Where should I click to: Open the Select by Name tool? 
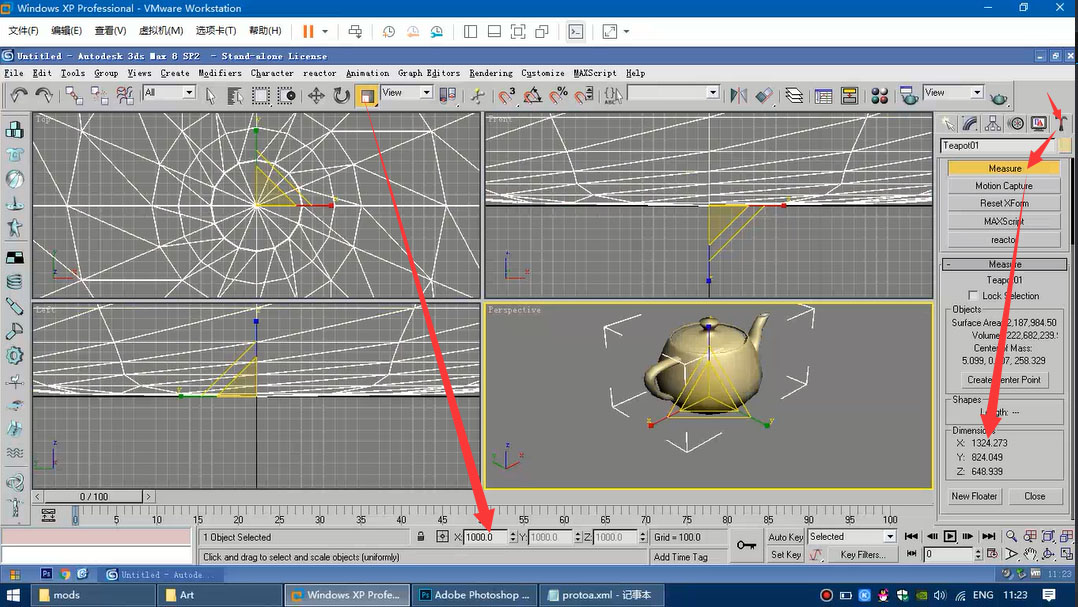[x=235, y=96]
